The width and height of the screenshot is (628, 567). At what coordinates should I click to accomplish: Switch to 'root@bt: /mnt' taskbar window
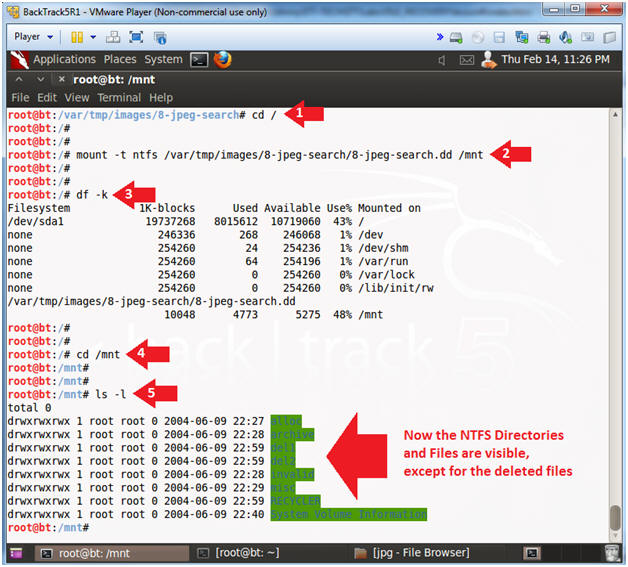pos(112,553)
